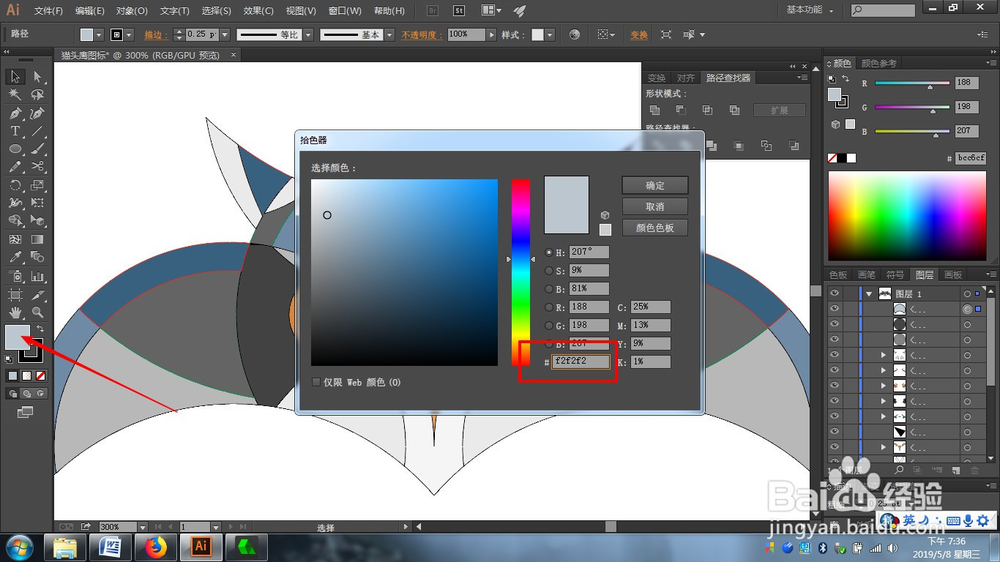
Task: Expand the fourth sublayer group under 图层 1
Action: (x=883, y=355)
